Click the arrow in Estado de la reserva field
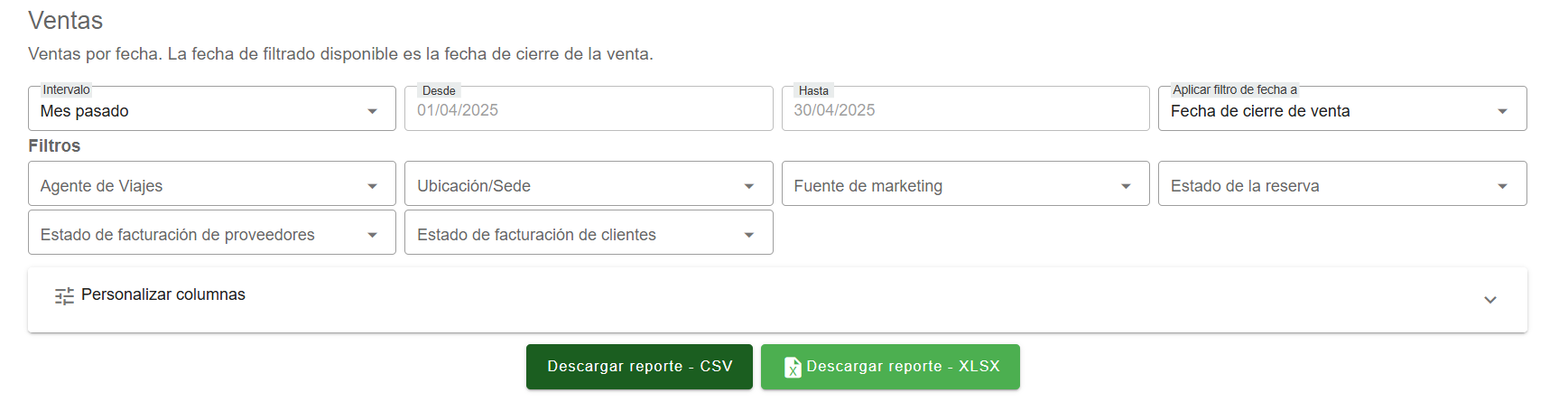 pos(1502,186)
